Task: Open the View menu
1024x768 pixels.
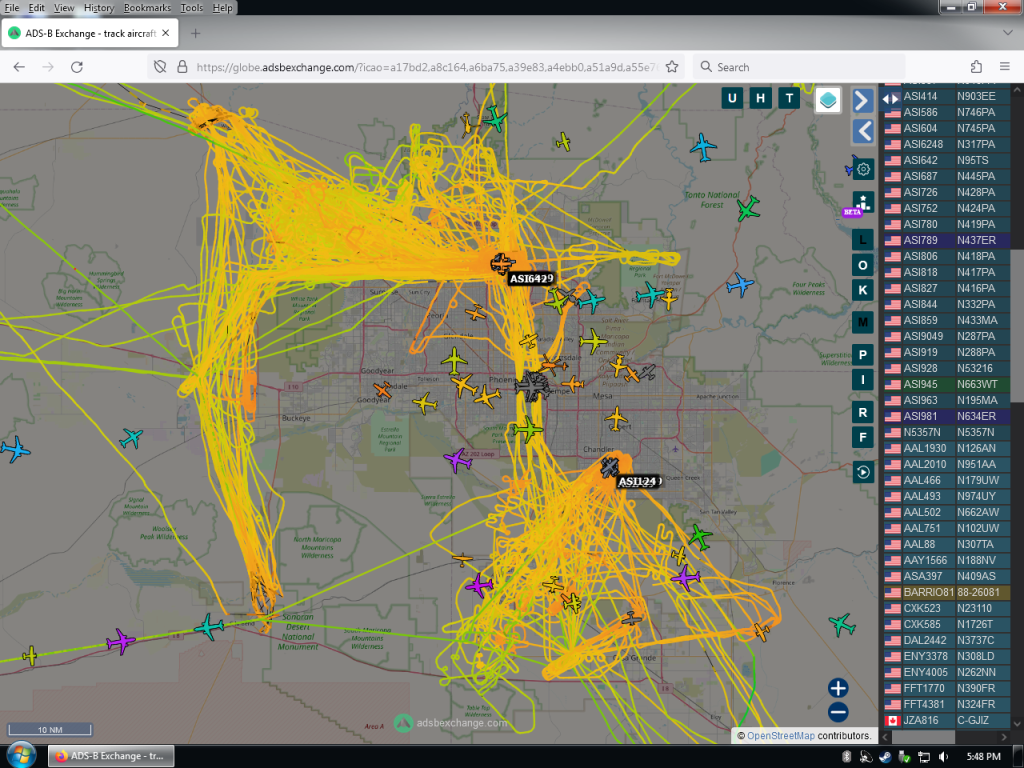Action: pyautogui.click(x=63, y=8)
